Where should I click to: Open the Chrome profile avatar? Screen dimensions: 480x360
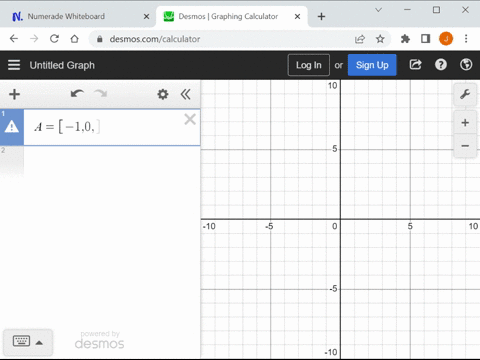446,39
